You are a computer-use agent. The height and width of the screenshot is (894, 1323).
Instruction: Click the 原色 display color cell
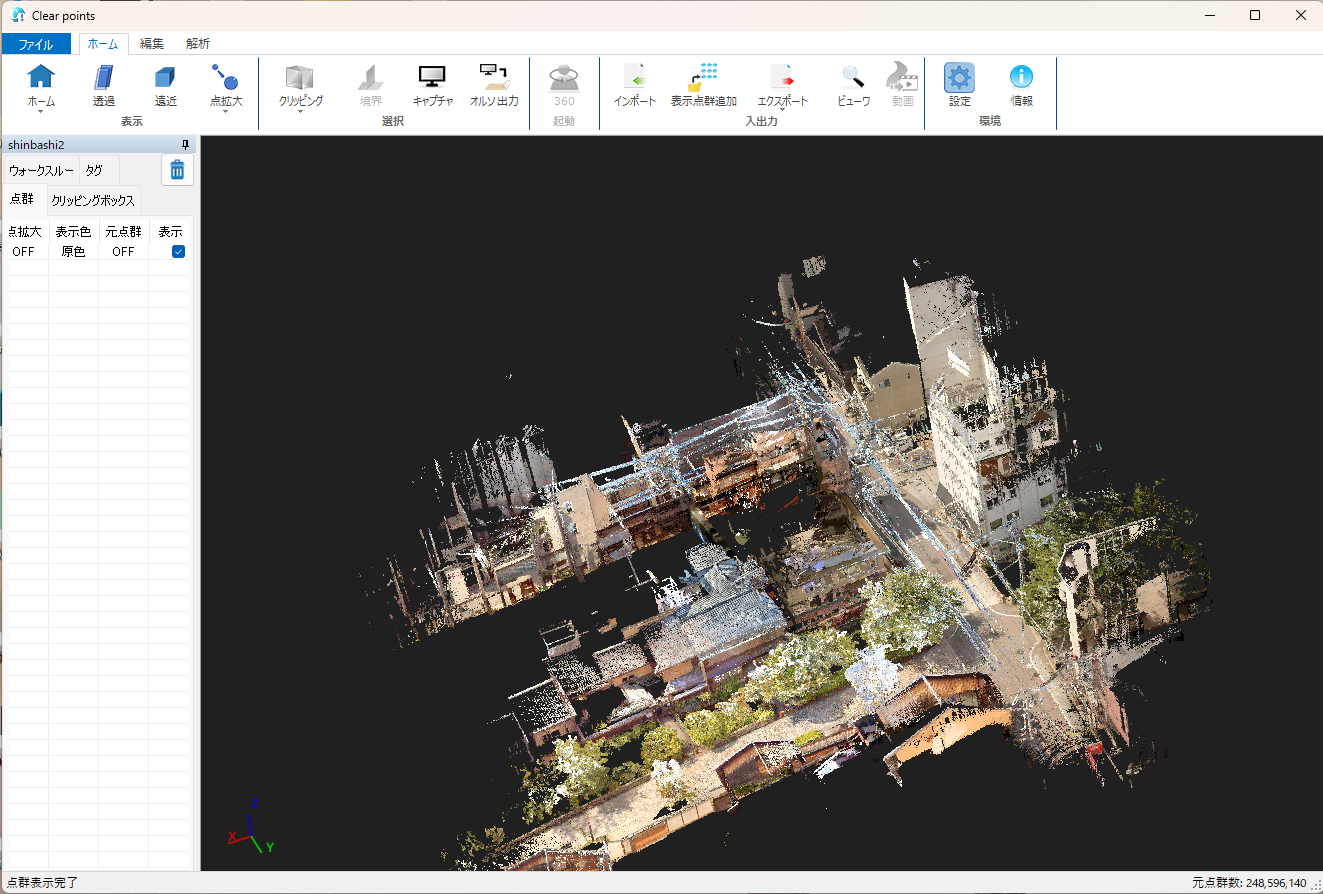click(x=73, y=252)
